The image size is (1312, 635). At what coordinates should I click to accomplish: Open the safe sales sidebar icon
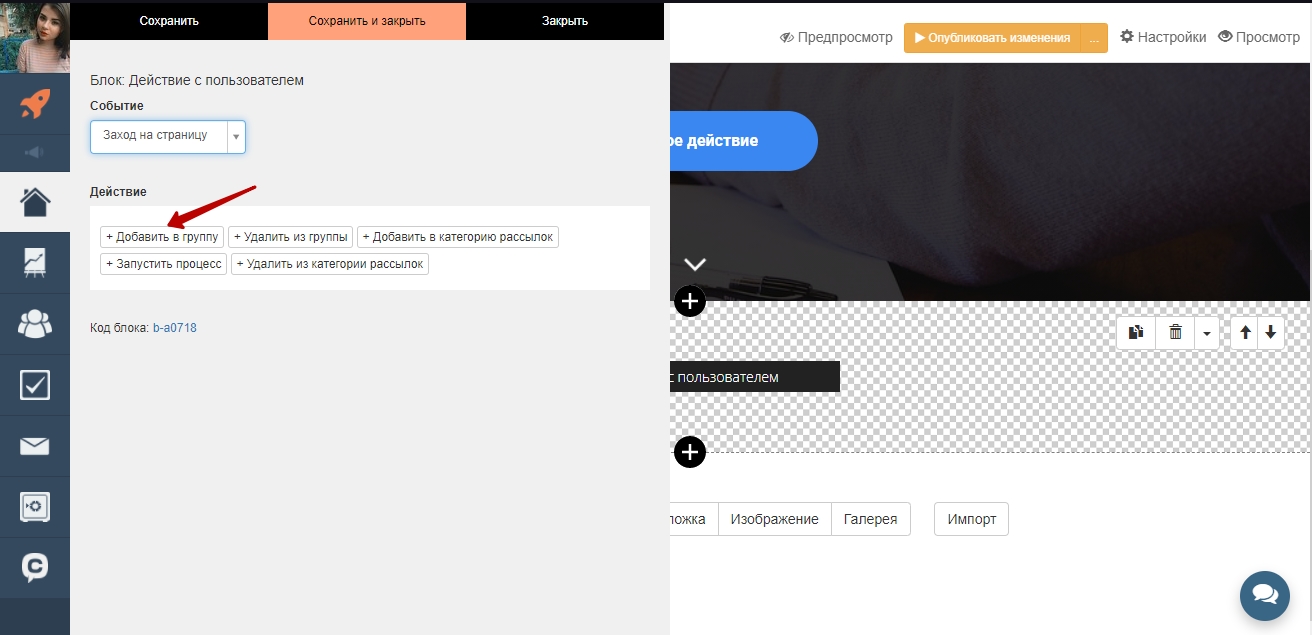click(35, 507)
